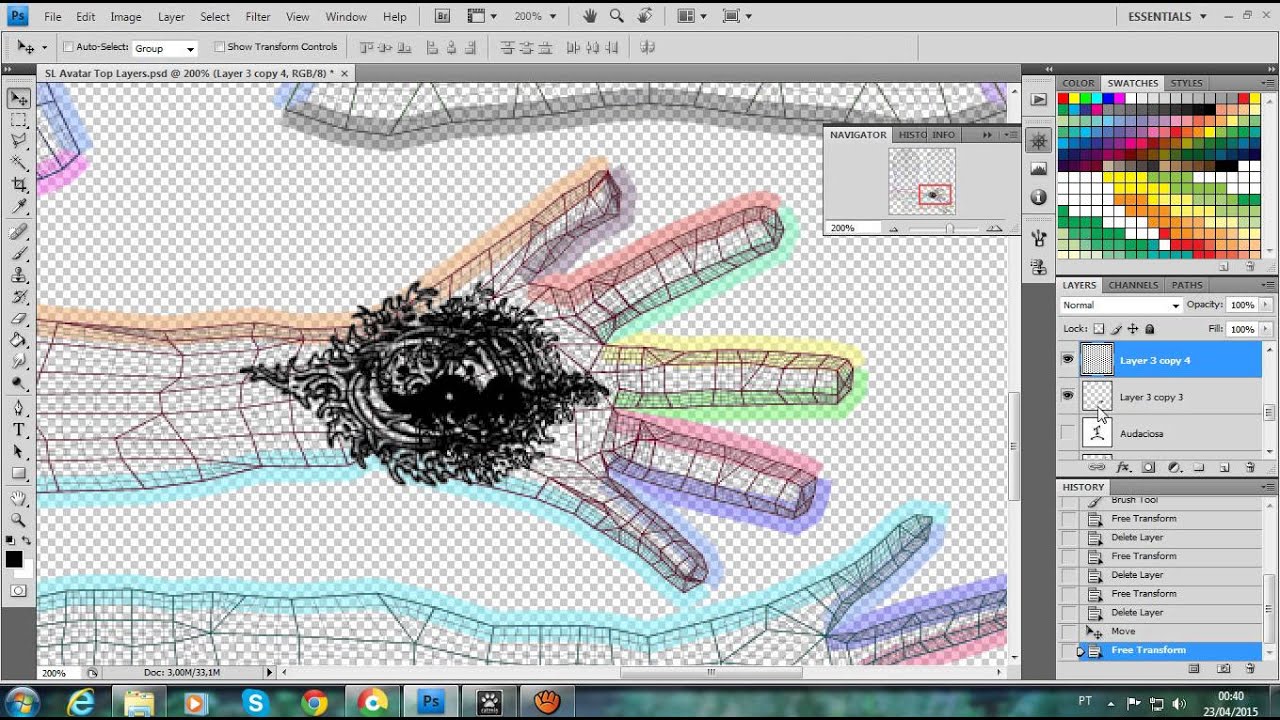
Task: Open the Screen Mode dropdown
Action: coord(737,16)
